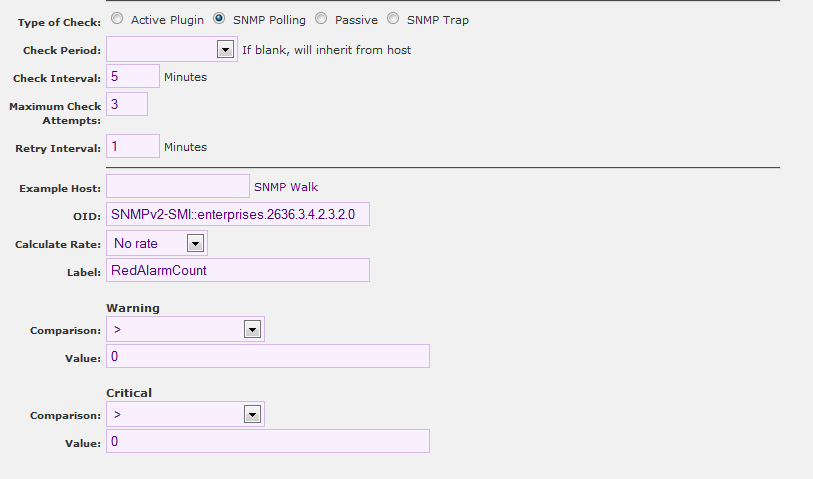The height and width of the screenshot is (479, 813).
Task: Click the Label field showing RedAlarmCount
Action: (237, 270)
